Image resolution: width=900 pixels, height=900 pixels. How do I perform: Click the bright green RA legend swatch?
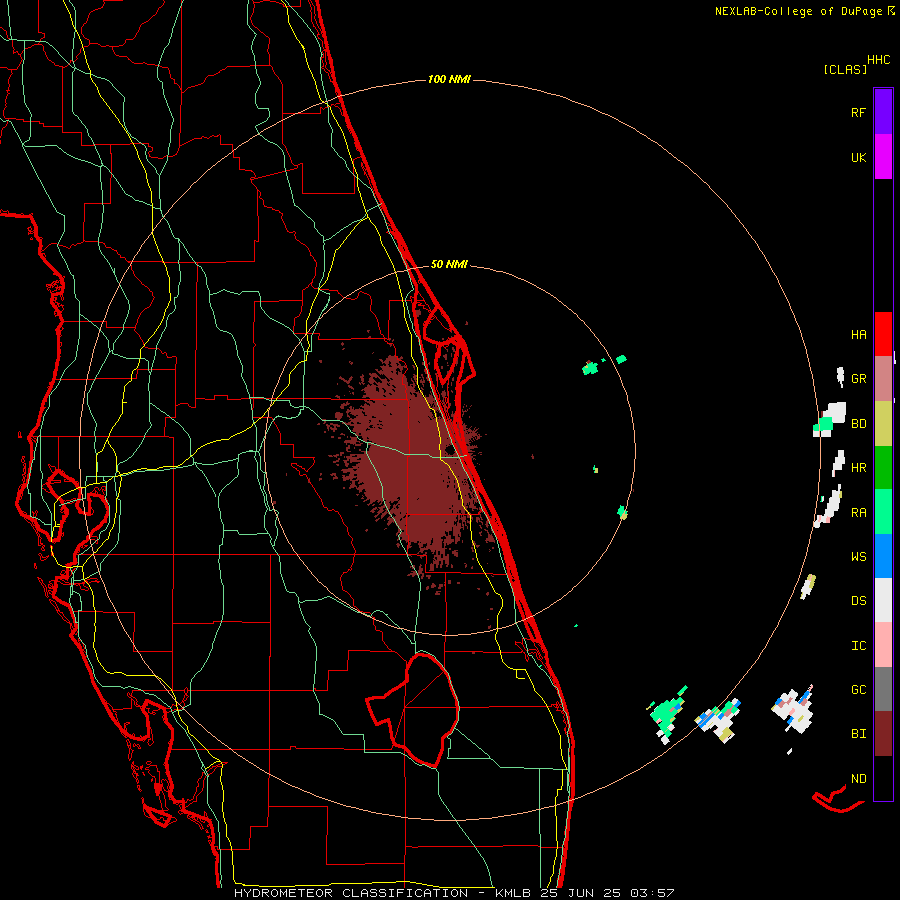pyautogui.click(x=883, y=512)
